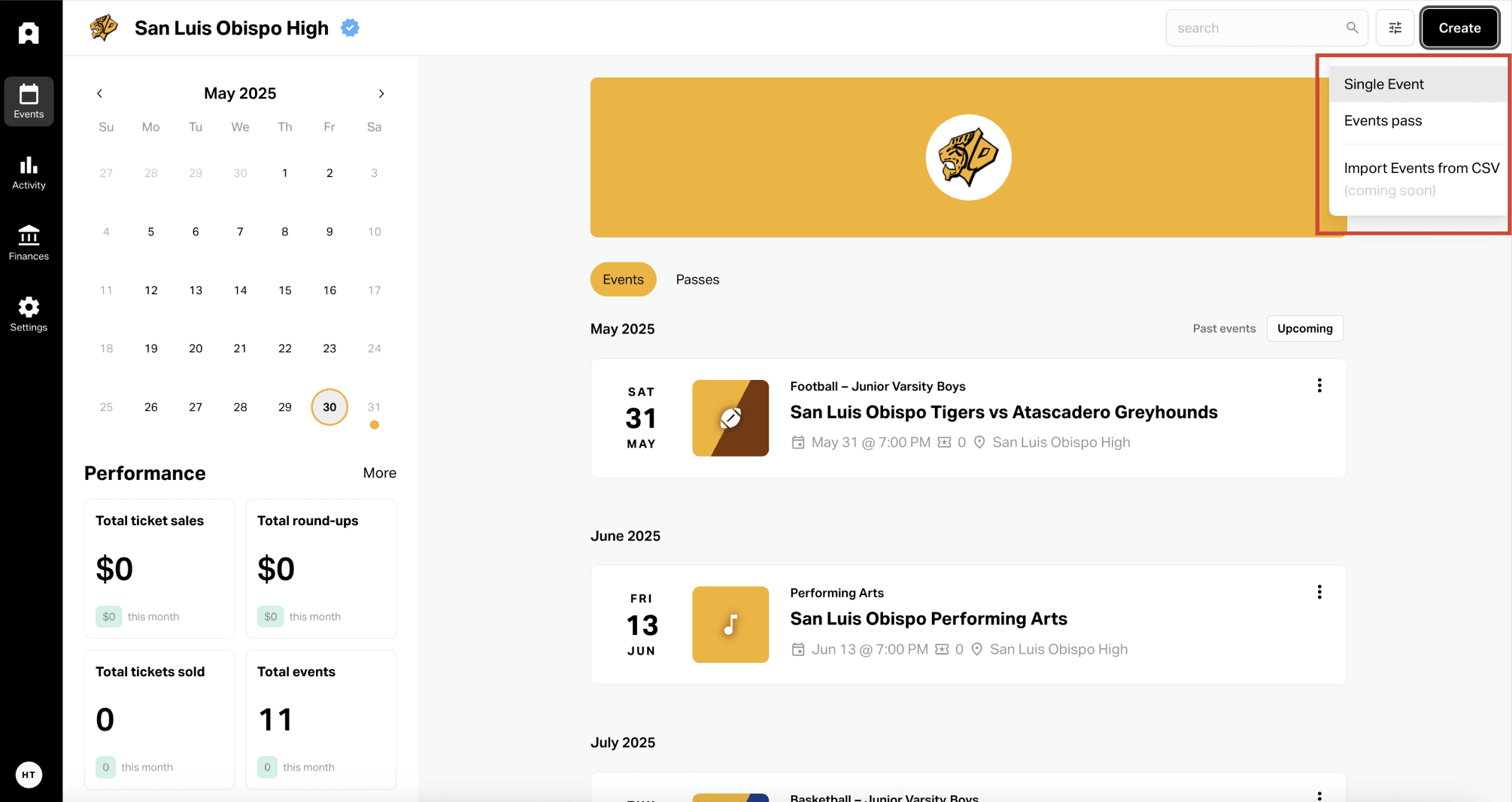The height and width of the screenshot is (802, 1512).
Task: Click the San Luis Obispo tiger logo in header
Action: pyautogui.click(x=104, y=28)
